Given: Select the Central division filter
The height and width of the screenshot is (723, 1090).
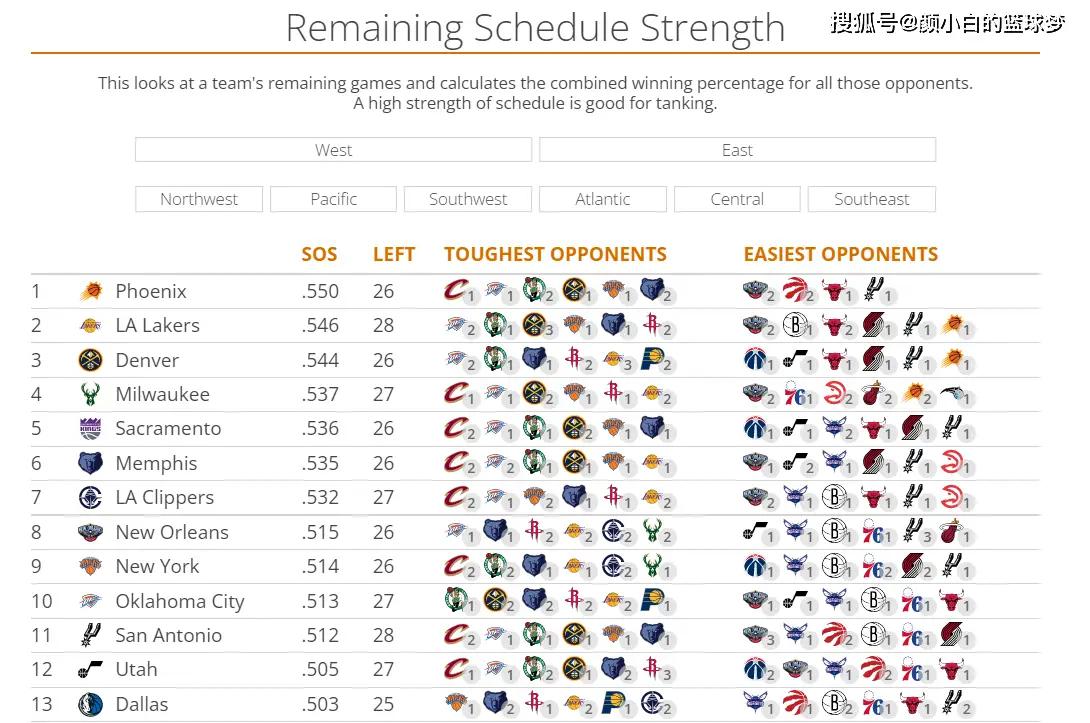Looking at the screenshot, I should (x=738, y=200).
